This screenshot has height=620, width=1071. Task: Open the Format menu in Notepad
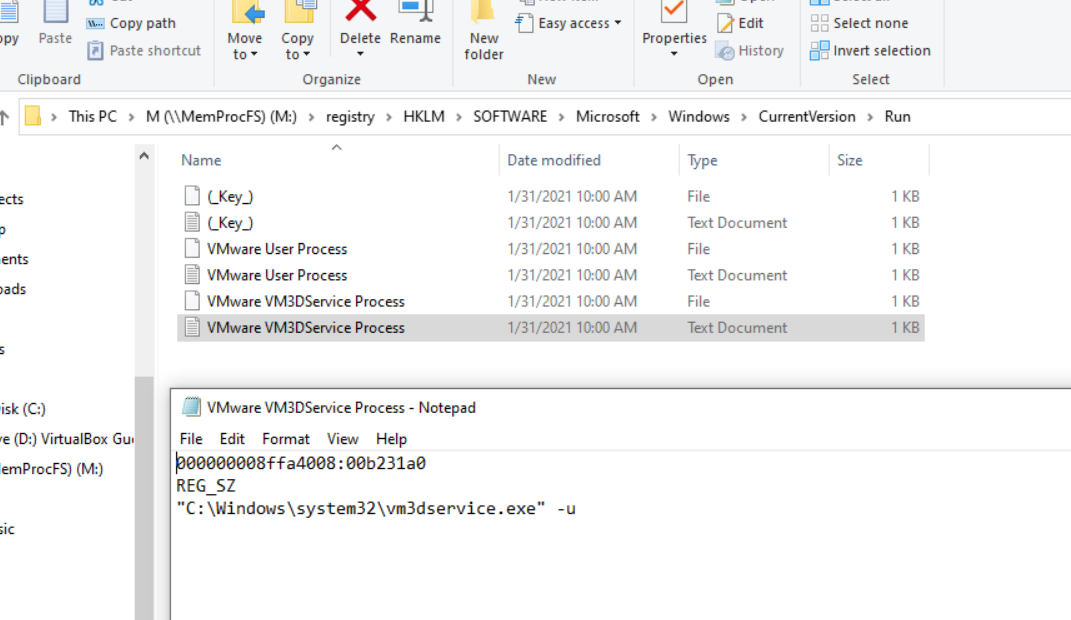285,438
